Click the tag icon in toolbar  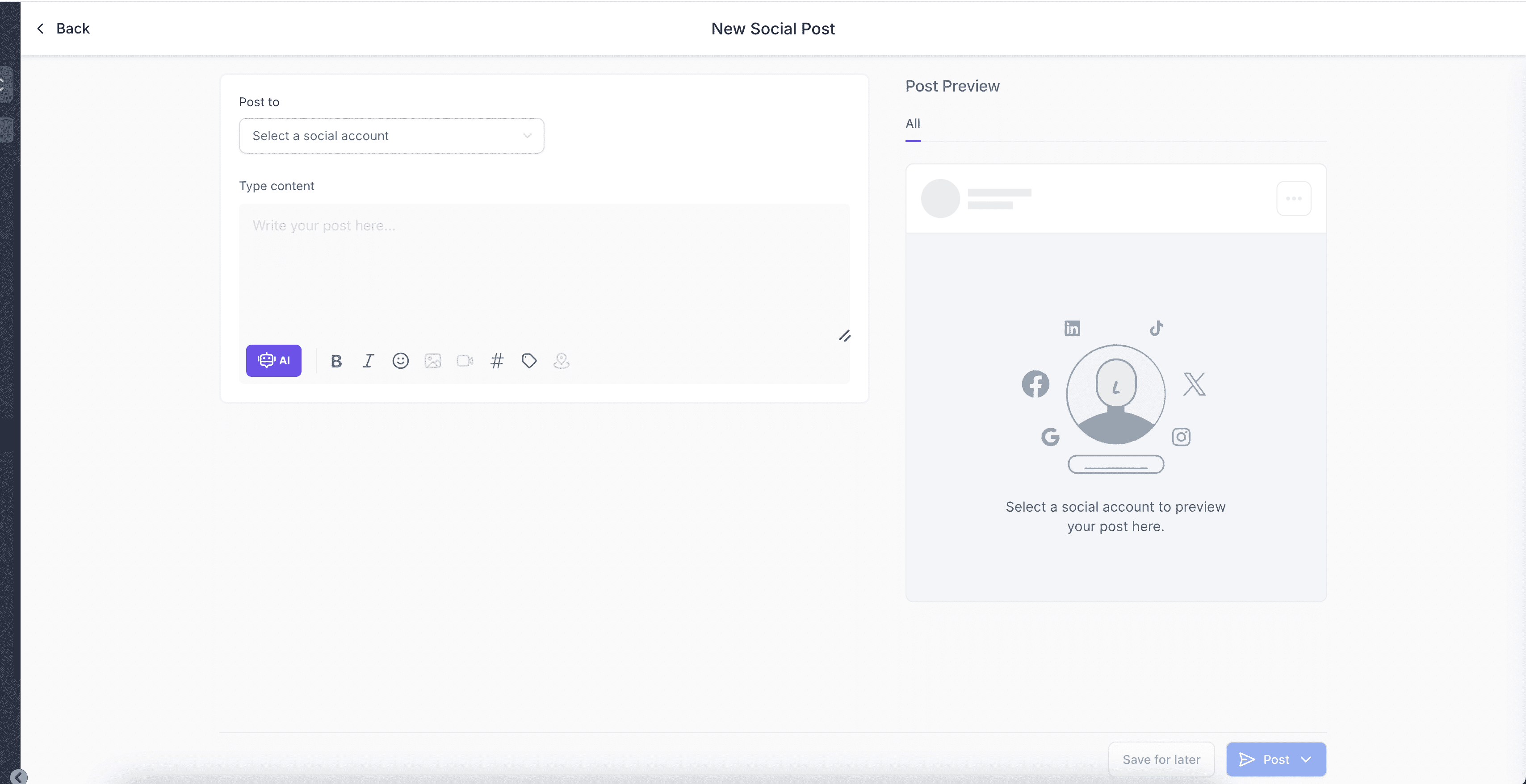click(x=529, y=361)
